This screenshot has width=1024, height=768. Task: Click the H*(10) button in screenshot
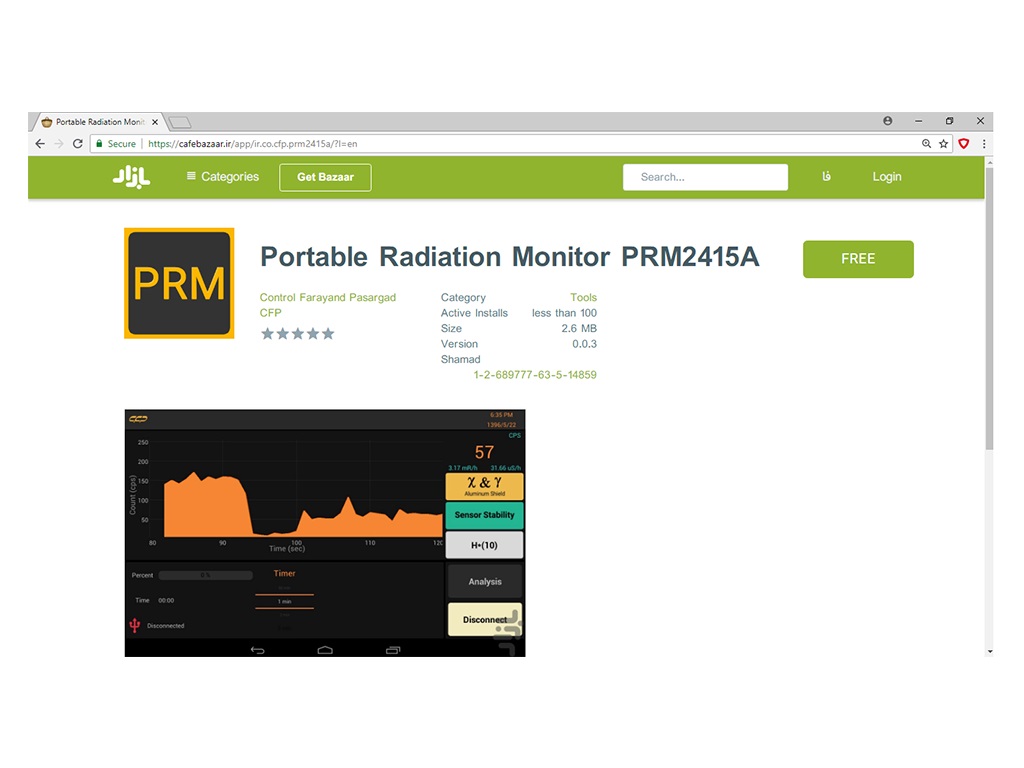coord(485,545)
